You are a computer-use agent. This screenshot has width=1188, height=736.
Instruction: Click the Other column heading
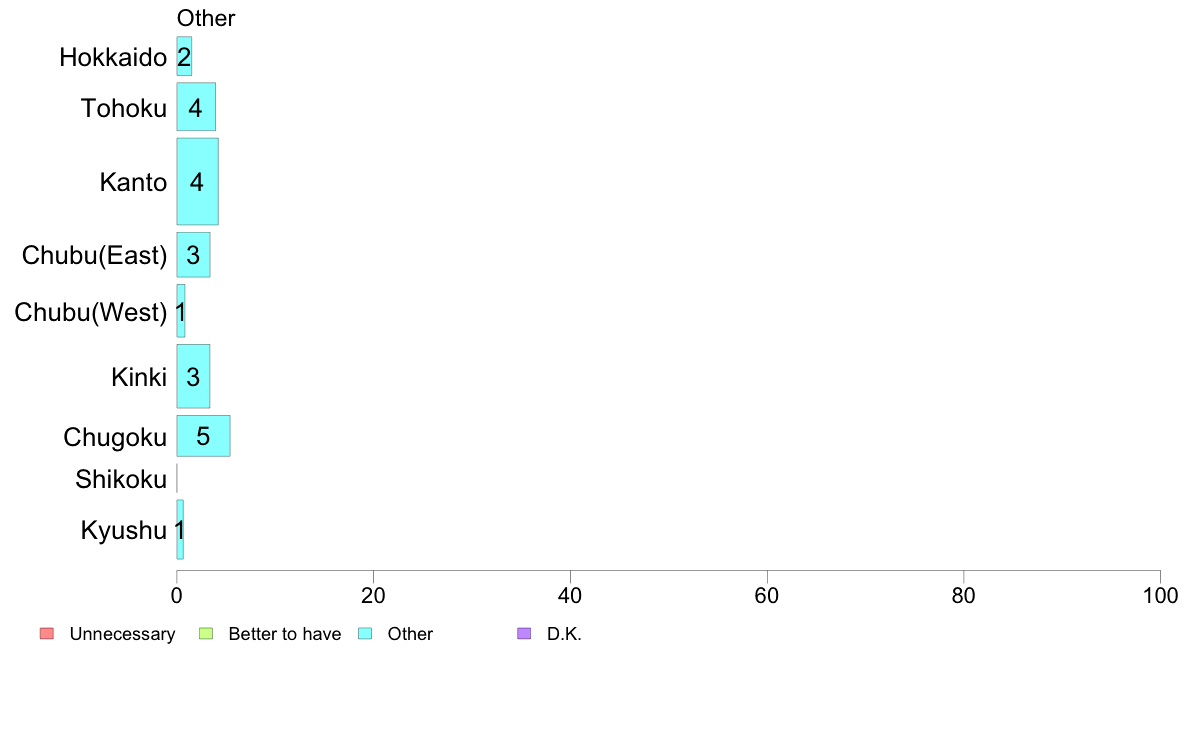click(206, 18)
